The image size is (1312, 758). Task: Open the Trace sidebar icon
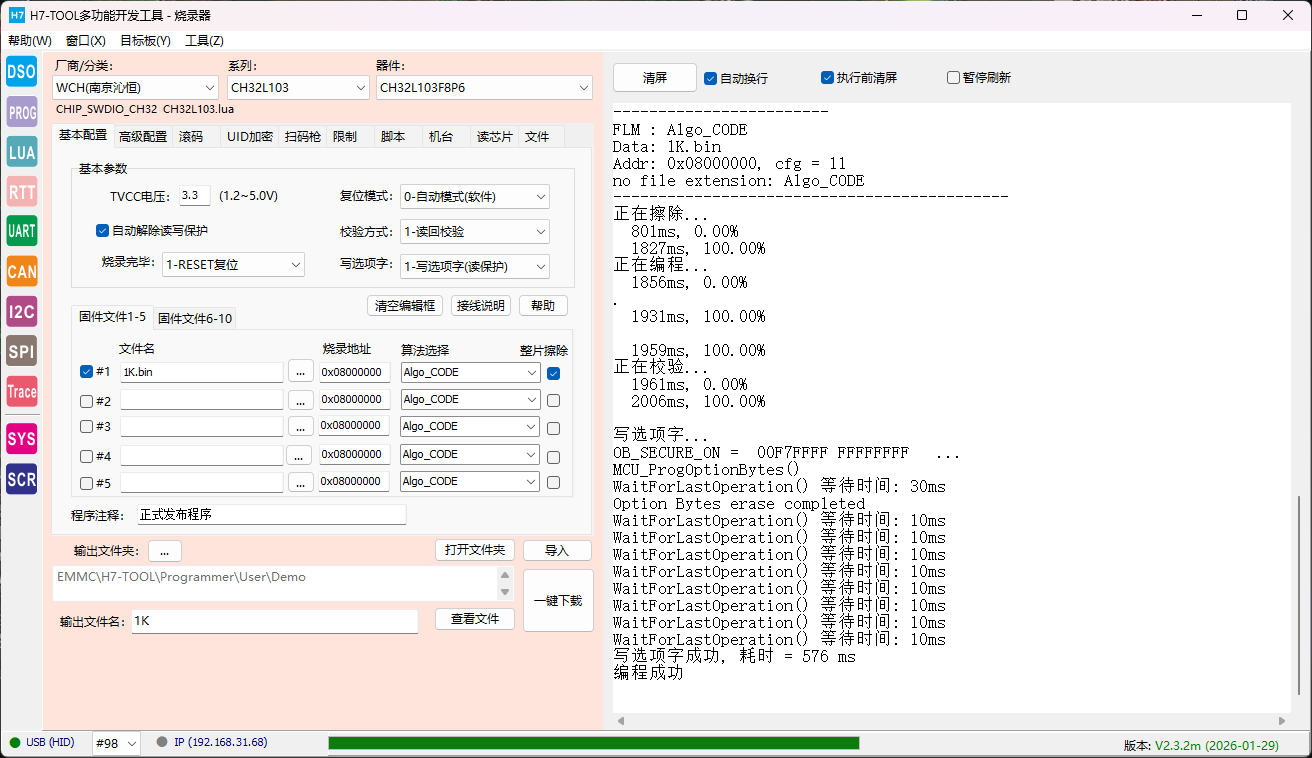pyautogui.click(x=21, y=392)
